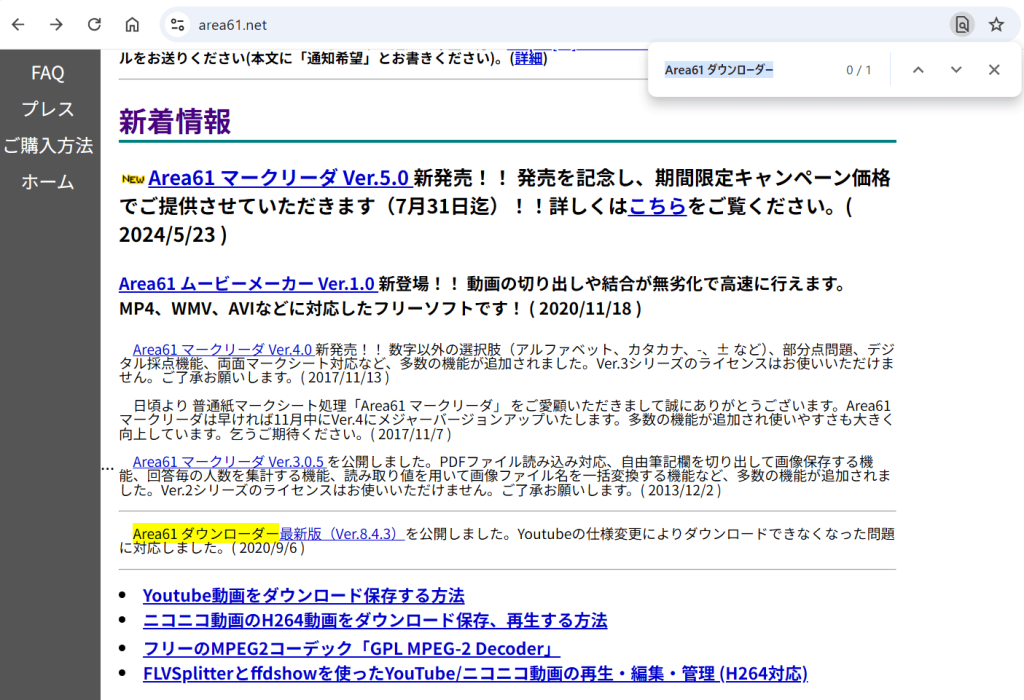This screenshot has width=1024, height=700.
Task: Bookmark this page with the star icon
Action: (996, 25)
